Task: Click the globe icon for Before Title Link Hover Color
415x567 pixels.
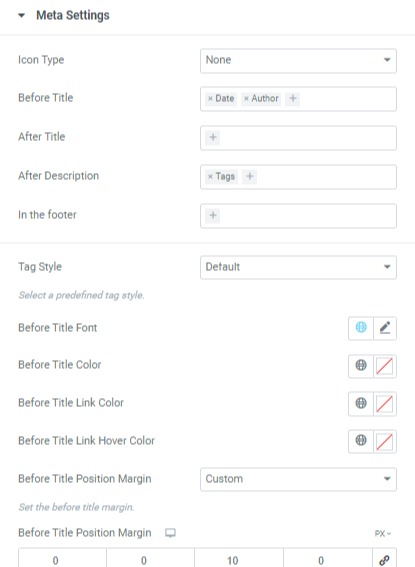Action: (x=361, y=441)
